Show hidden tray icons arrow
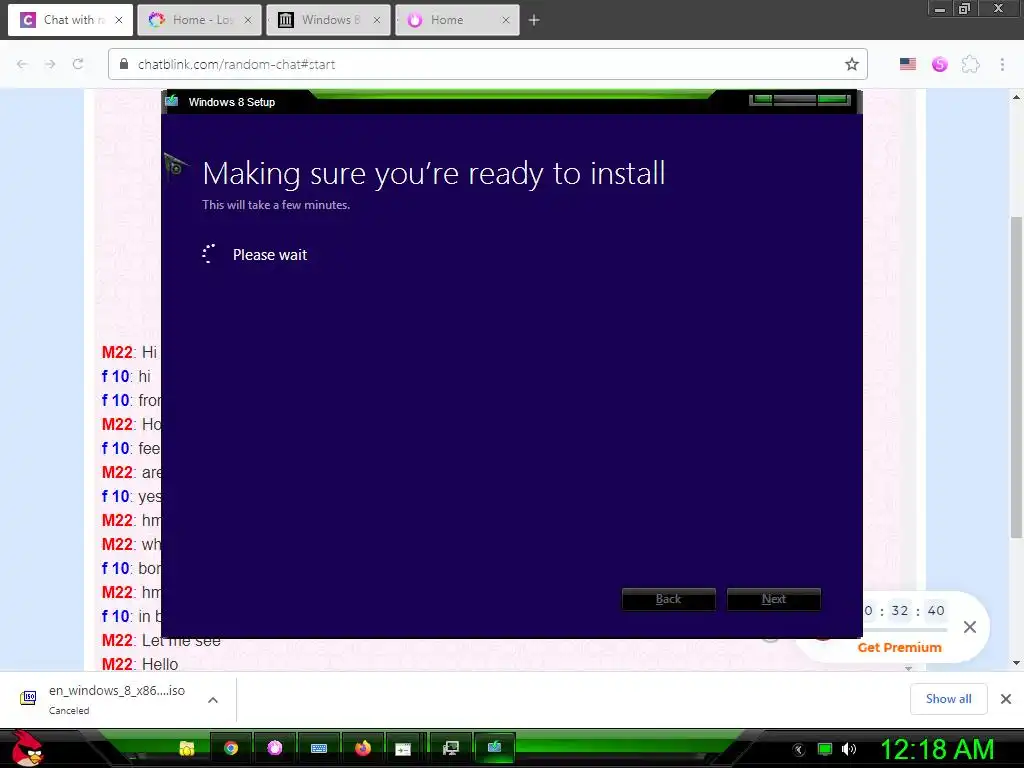The image size is (1024, 768). coord(798,750)
